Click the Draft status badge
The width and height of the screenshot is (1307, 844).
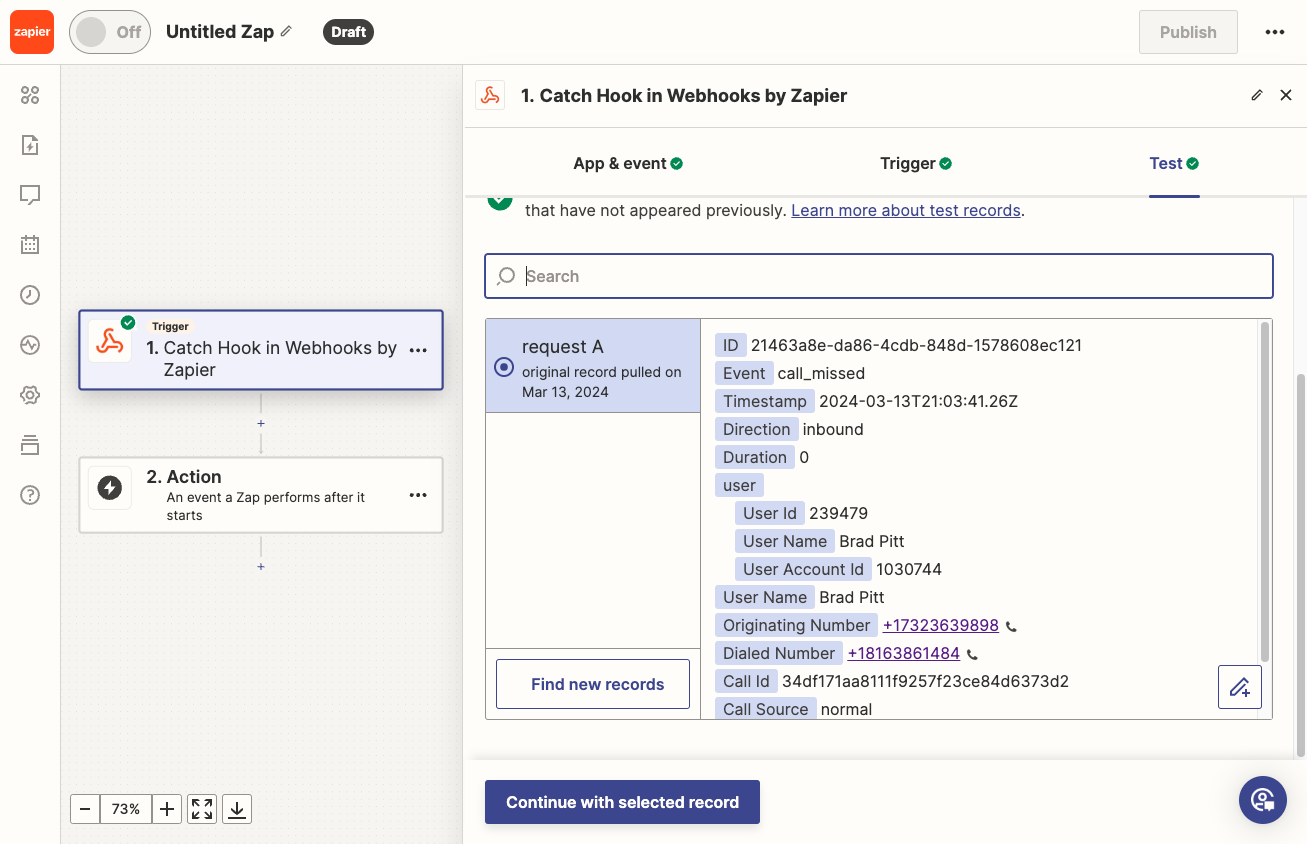[x=348, y=32]
